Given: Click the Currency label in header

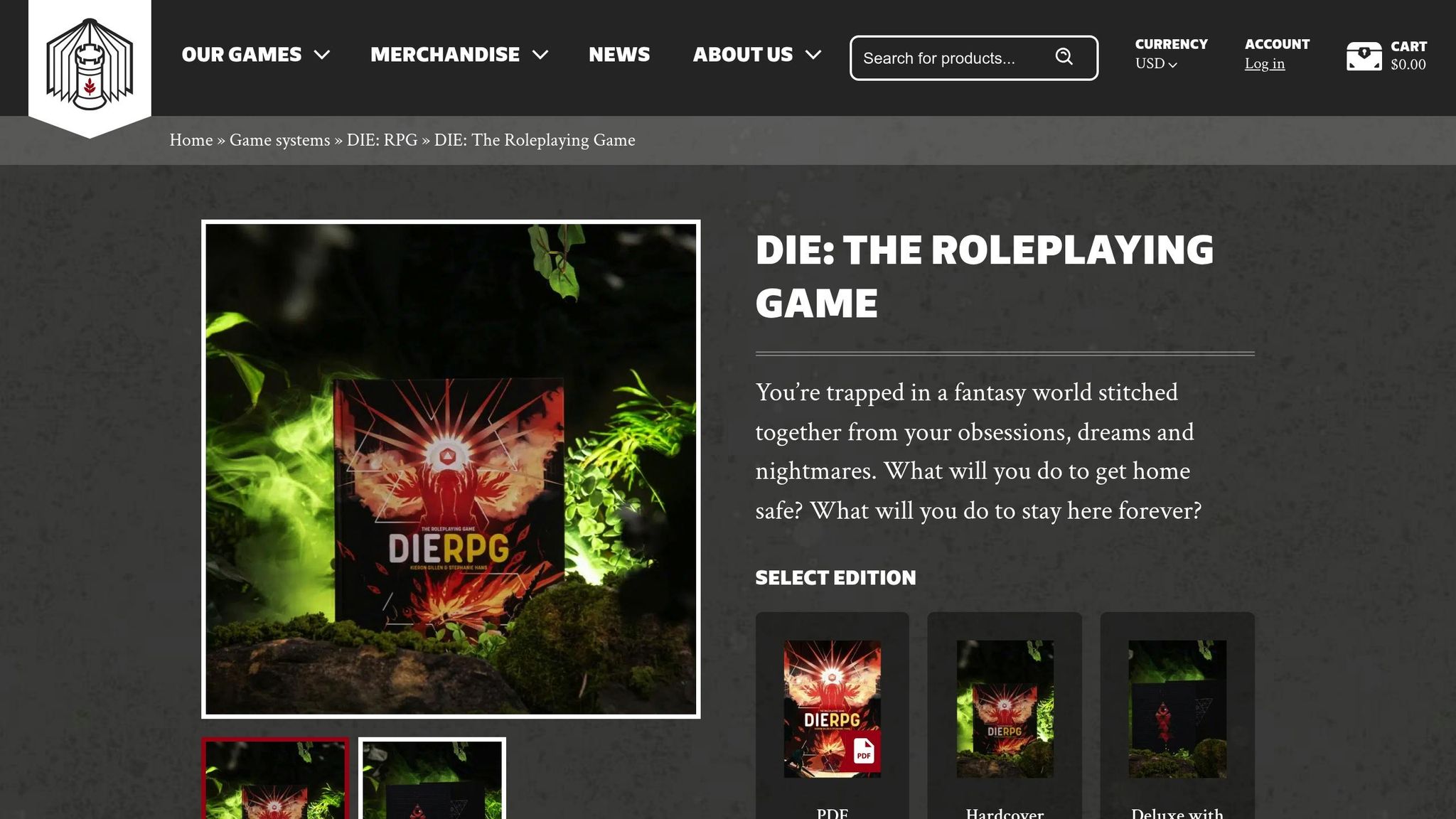Looking at the screenshot, I should click(1171, 44).
